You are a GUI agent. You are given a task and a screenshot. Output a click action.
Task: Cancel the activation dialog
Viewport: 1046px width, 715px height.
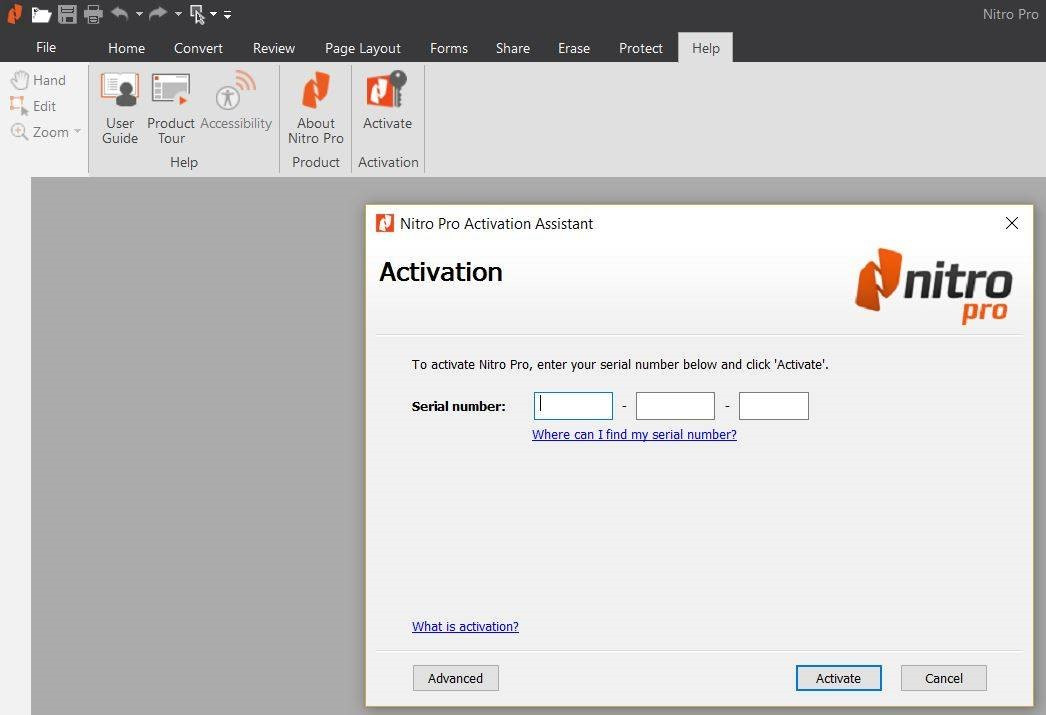pyautogui.click(x=943, y=678)
